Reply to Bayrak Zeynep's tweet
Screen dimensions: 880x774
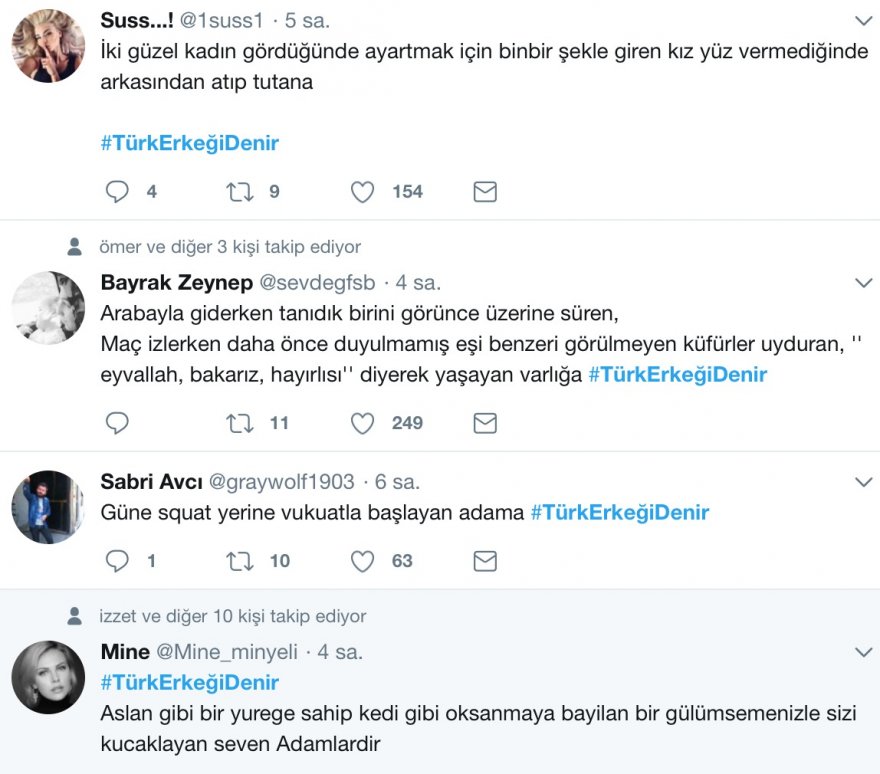tap(118, 423)
